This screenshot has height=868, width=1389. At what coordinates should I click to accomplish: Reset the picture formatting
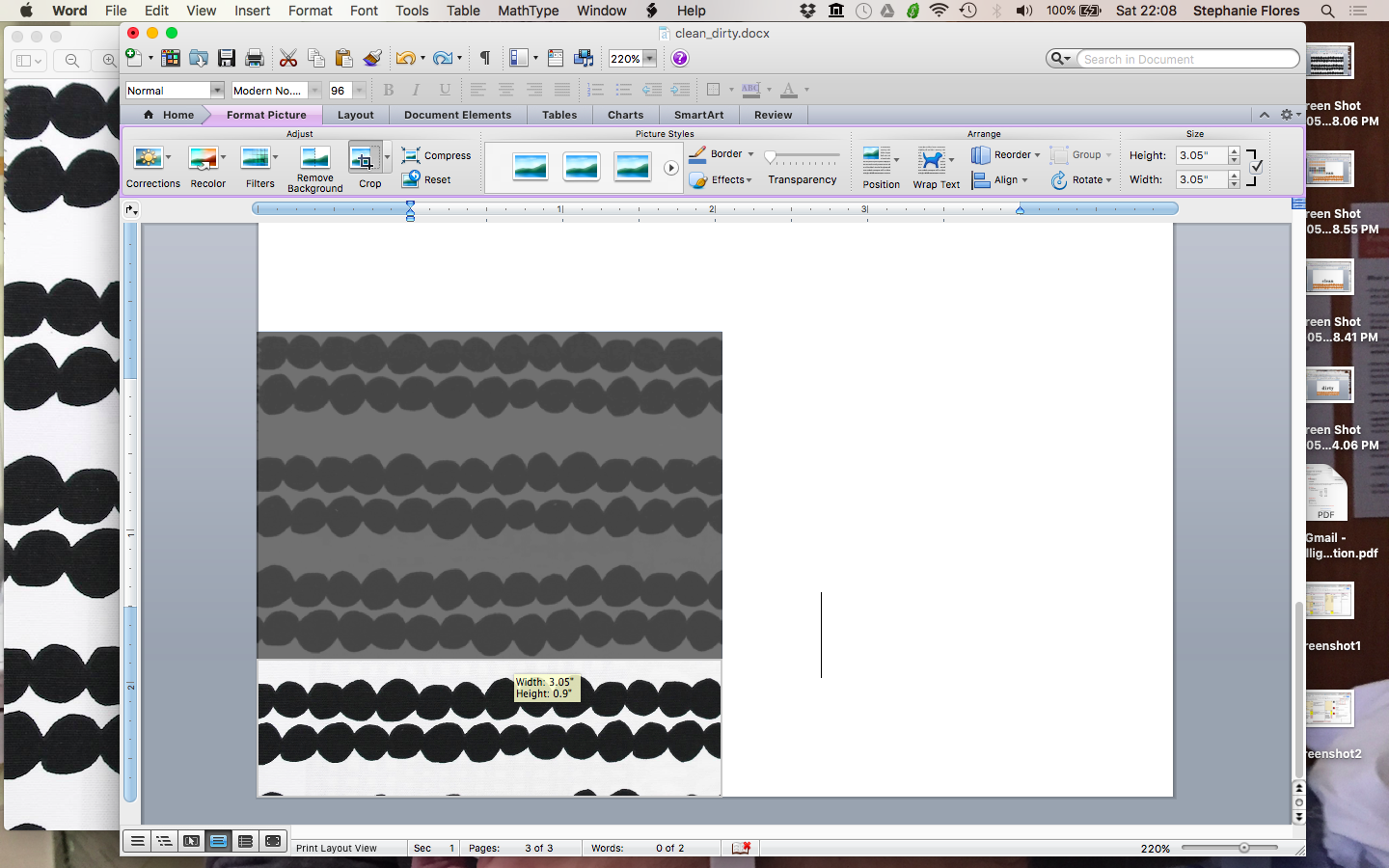coord(426,179)
